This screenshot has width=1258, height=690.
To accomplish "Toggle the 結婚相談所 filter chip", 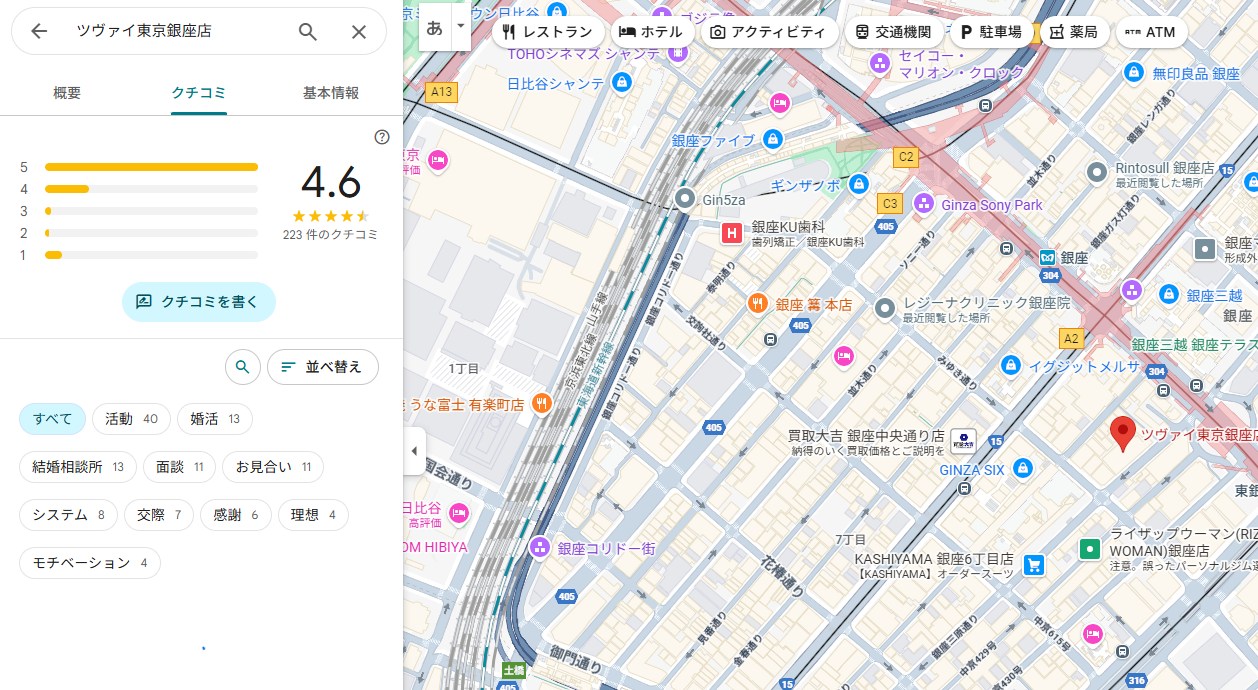I will pos(78,467).
